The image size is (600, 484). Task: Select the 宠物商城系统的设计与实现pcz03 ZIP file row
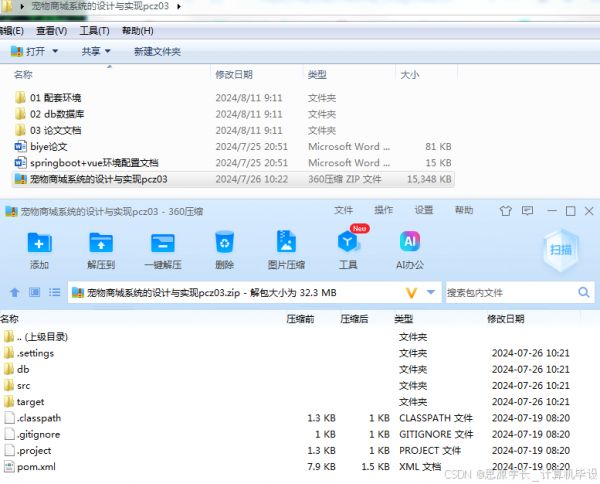(233, 179)
